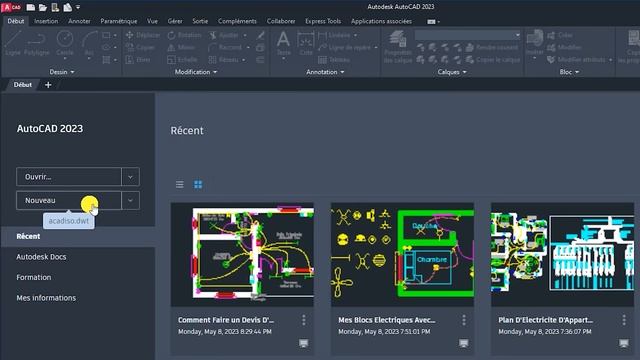
Task: Switch to the Sortie ribbon tab
Action: point(200,21)
